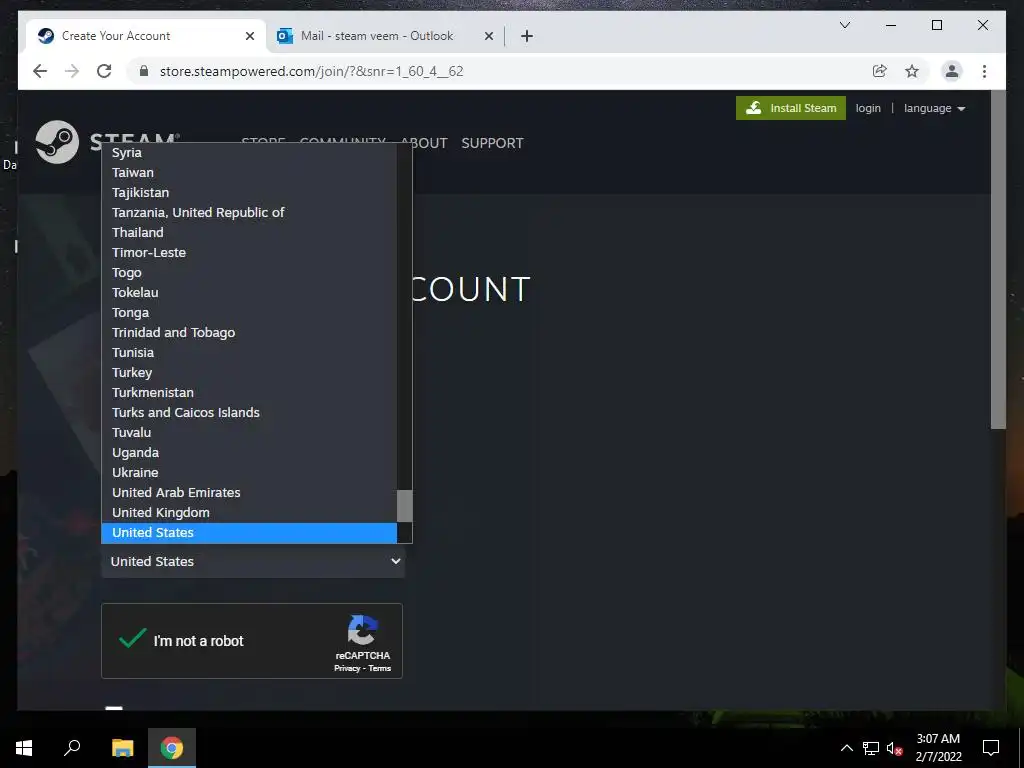Reload the page with the refresh icon

104,71
